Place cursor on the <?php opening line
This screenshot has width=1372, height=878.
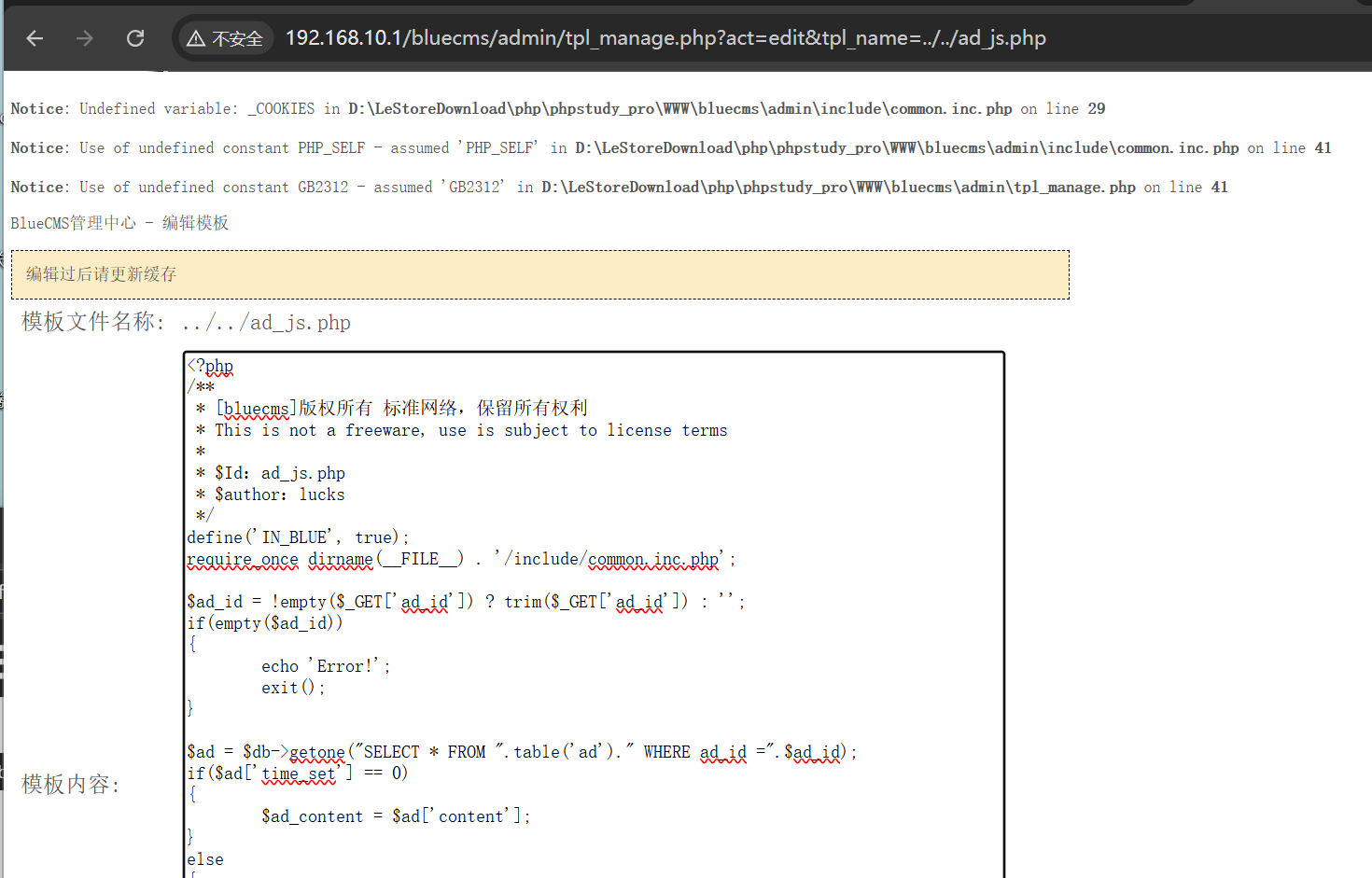click(211, 366)
